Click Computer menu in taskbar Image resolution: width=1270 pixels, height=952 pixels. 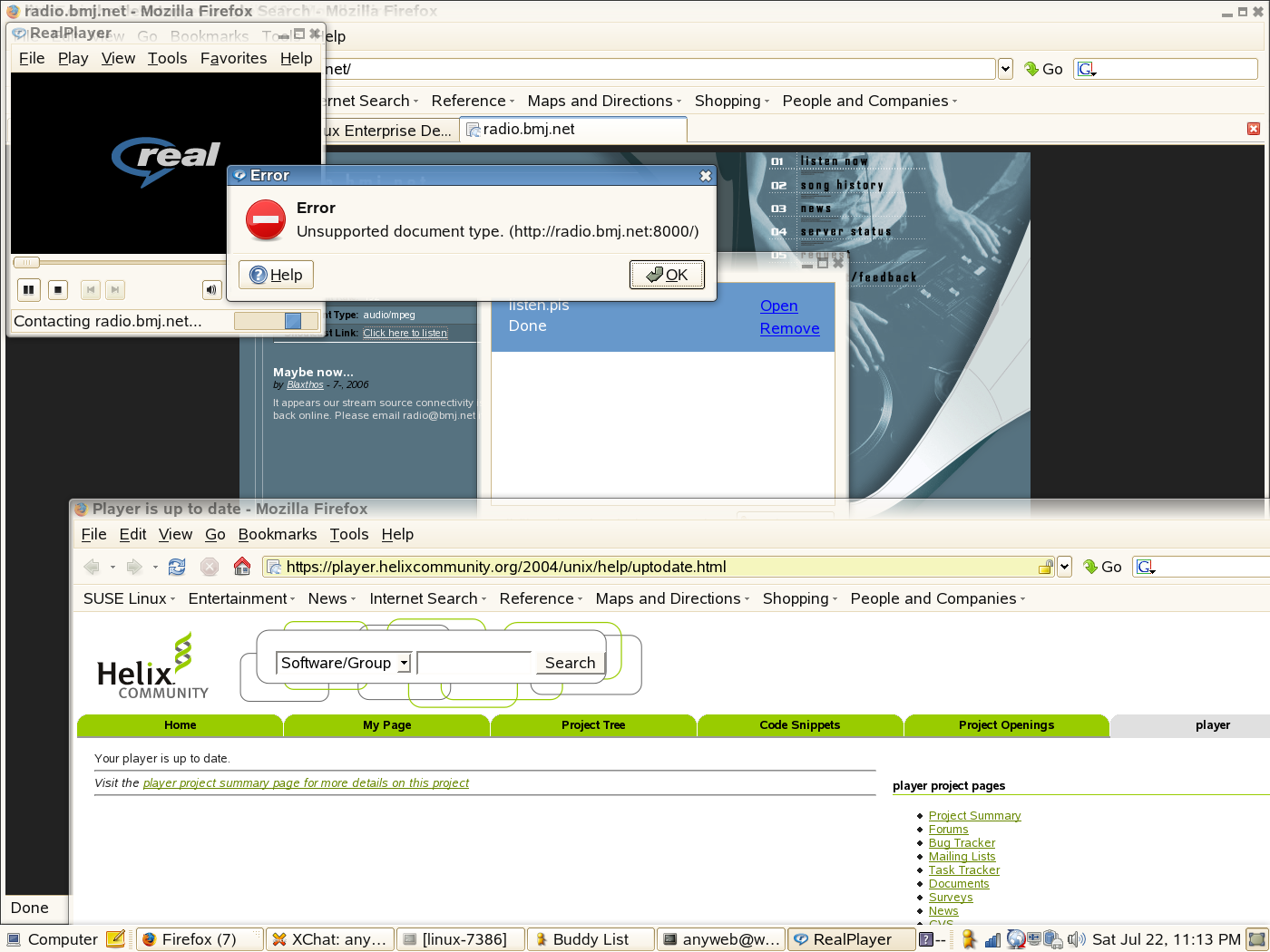pyautogui.click(x=53, y=939)
